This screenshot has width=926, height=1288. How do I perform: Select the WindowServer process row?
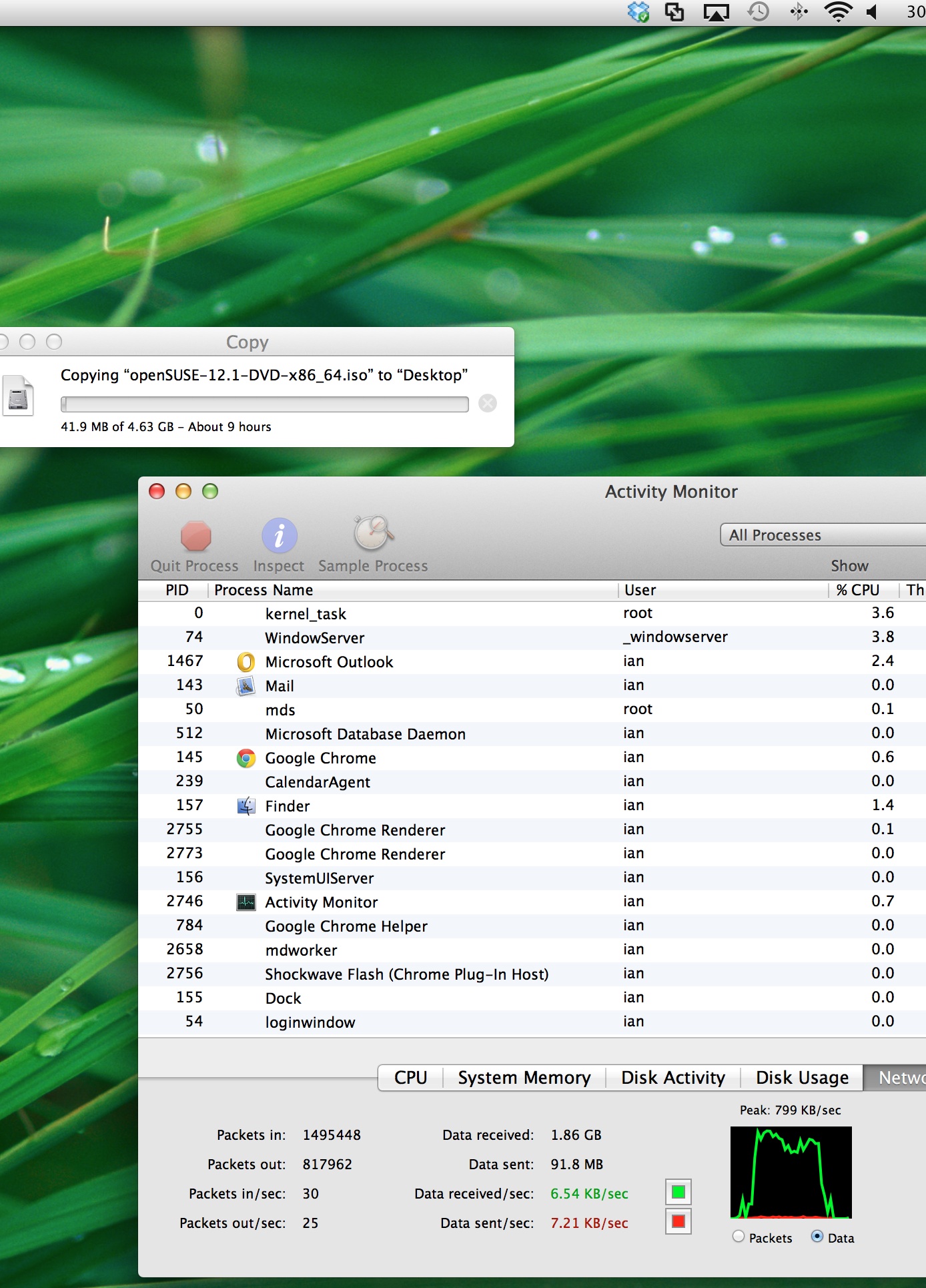tap(532, 638)
